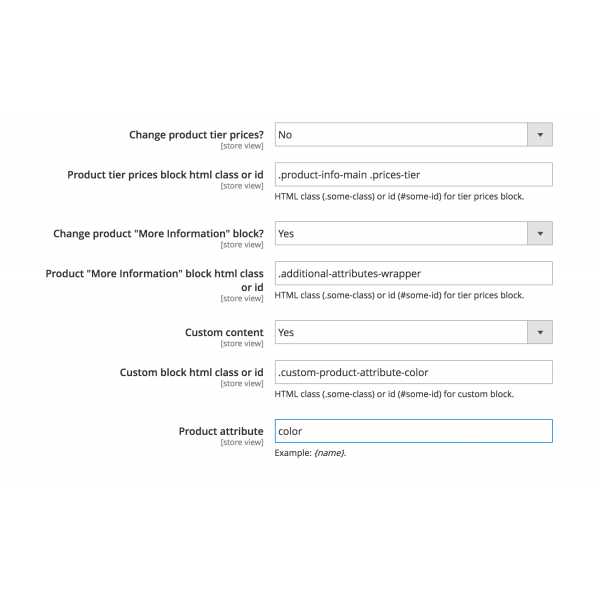Click the Example {name} hint text
This screenshot has width=600, height=600.
[310, 453]
